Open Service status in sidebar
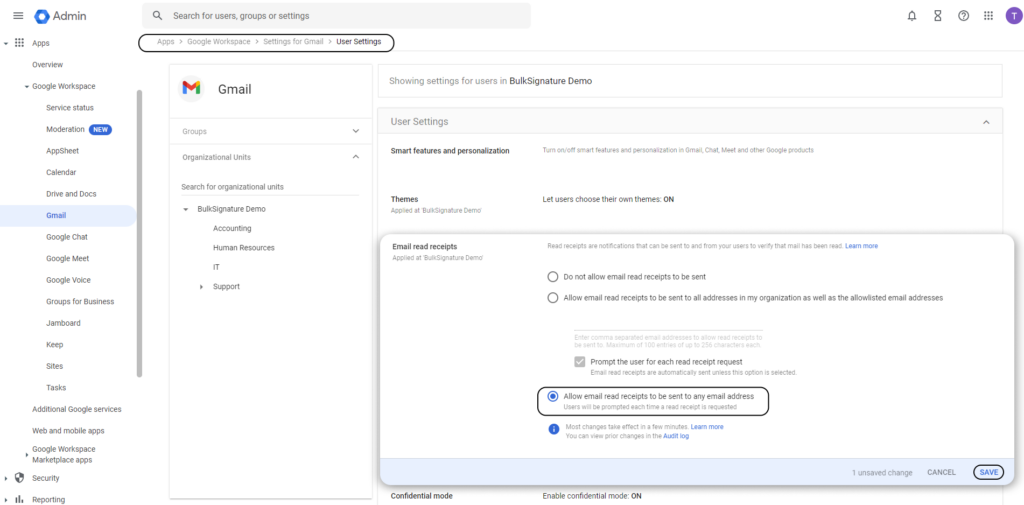This screenshot has height=505, width=1024. coord(70,108)
